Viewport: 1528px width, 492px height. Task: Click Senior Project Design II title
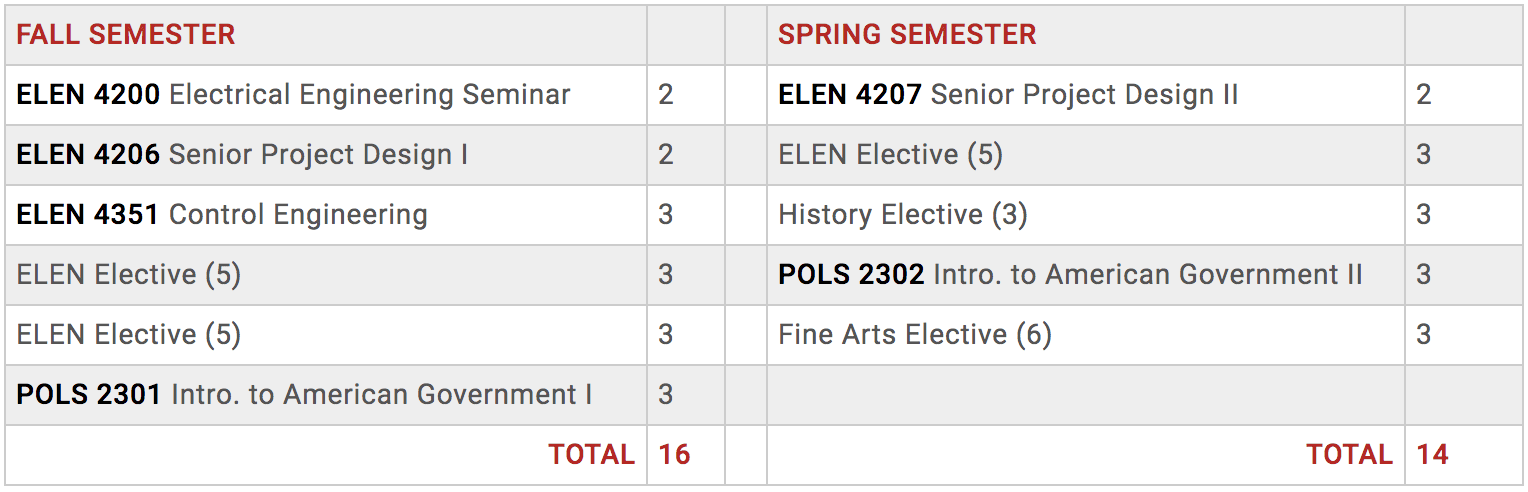tap(1084, 95)
